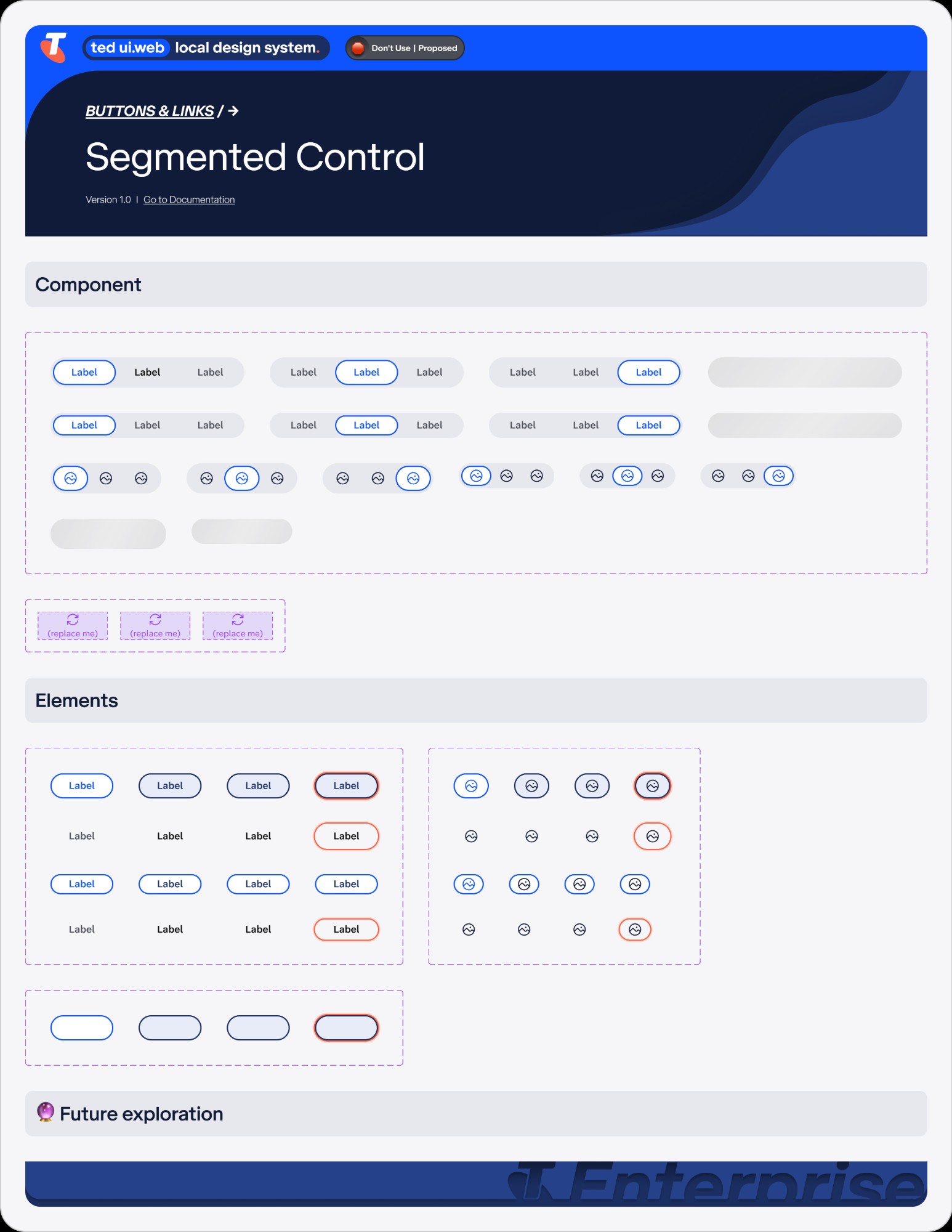Select the middle Label segment in second segmented control

[x=366, y=372]
